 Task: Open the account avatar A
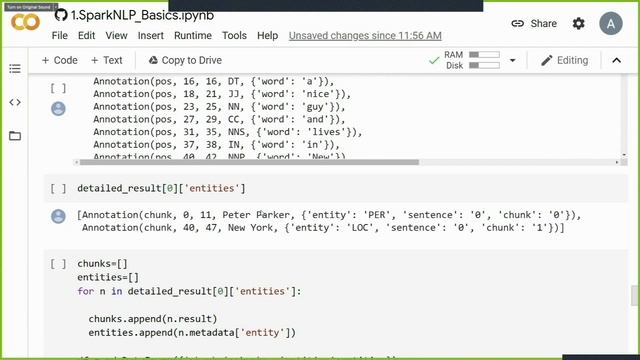click(x=611, y=24)
